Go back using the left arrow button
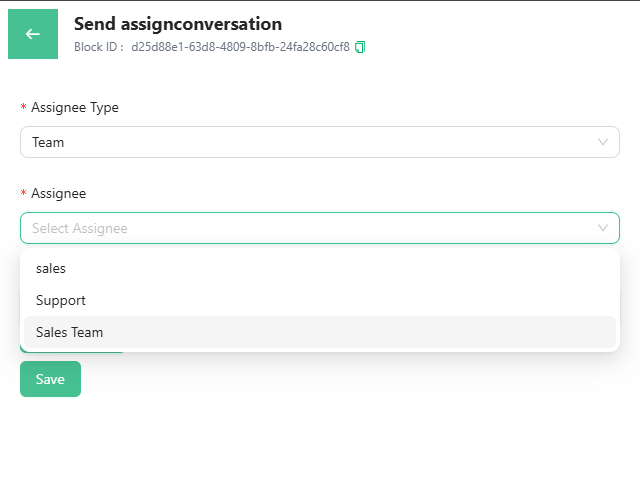The image size is (640, 482). pyautogui.click(x=33, y=34)
